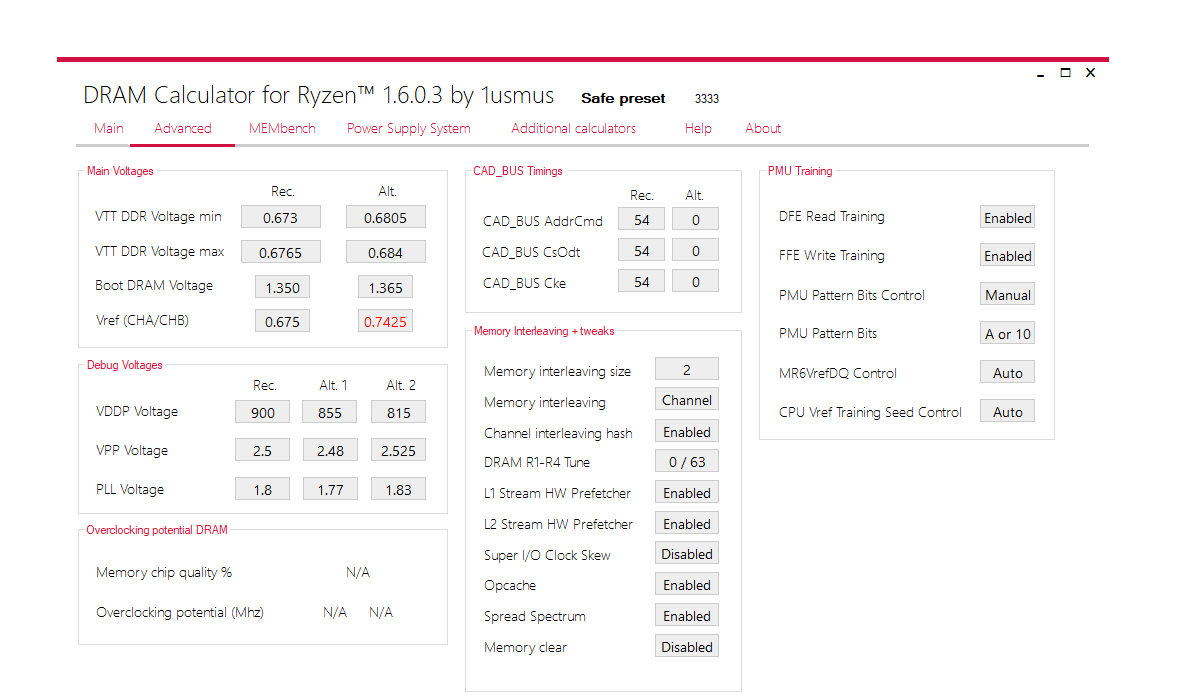Click VPP Voltage Alt. 2 value 2.525
This screenshot has width=1186, height=696.
click(398, 450)
